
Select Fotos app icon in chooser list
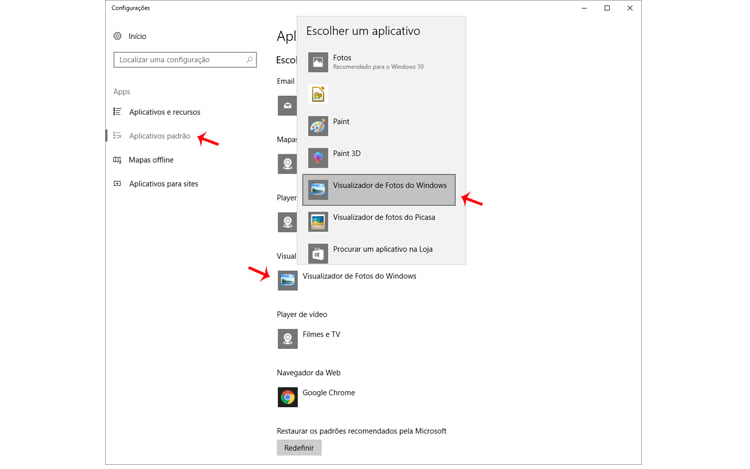tap(318, 62)
